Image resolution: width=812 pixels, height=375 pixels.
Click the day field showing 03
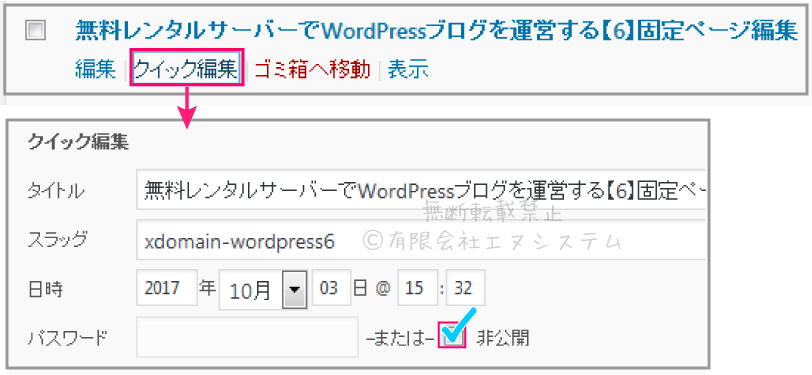click(331, 287)
